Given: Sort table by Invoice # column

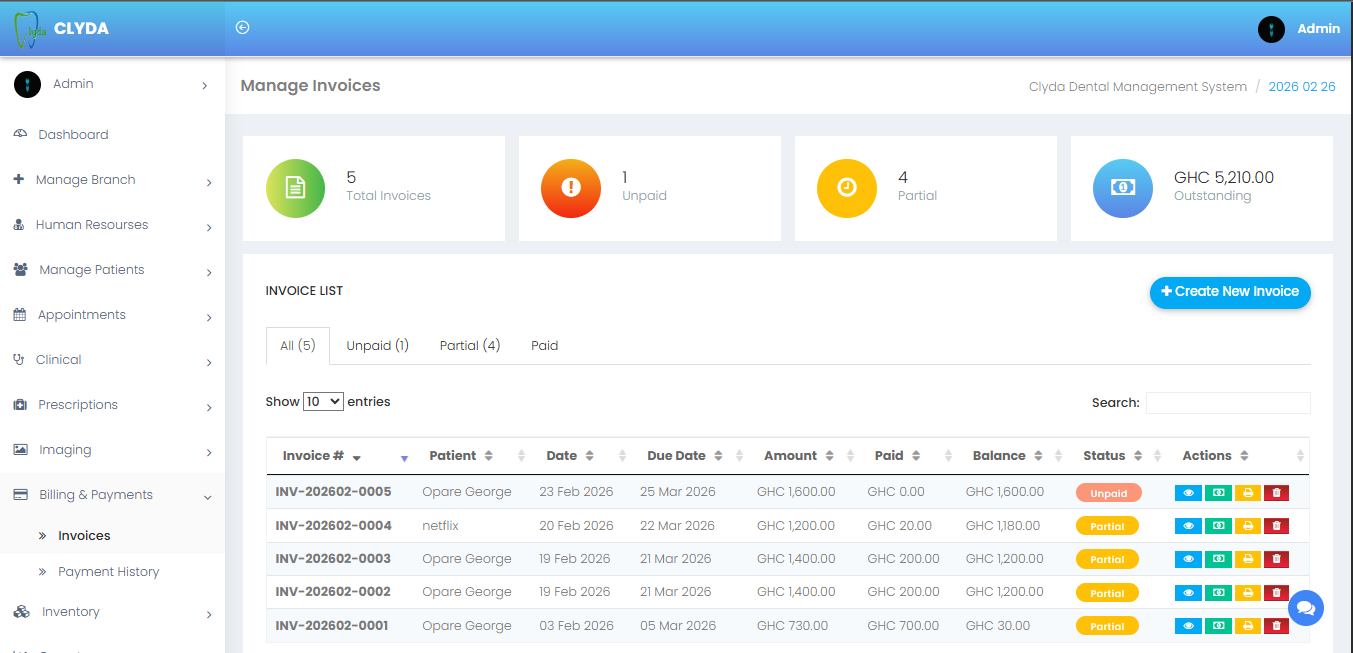Looking at the screenshot, I should tap(341, 456).
